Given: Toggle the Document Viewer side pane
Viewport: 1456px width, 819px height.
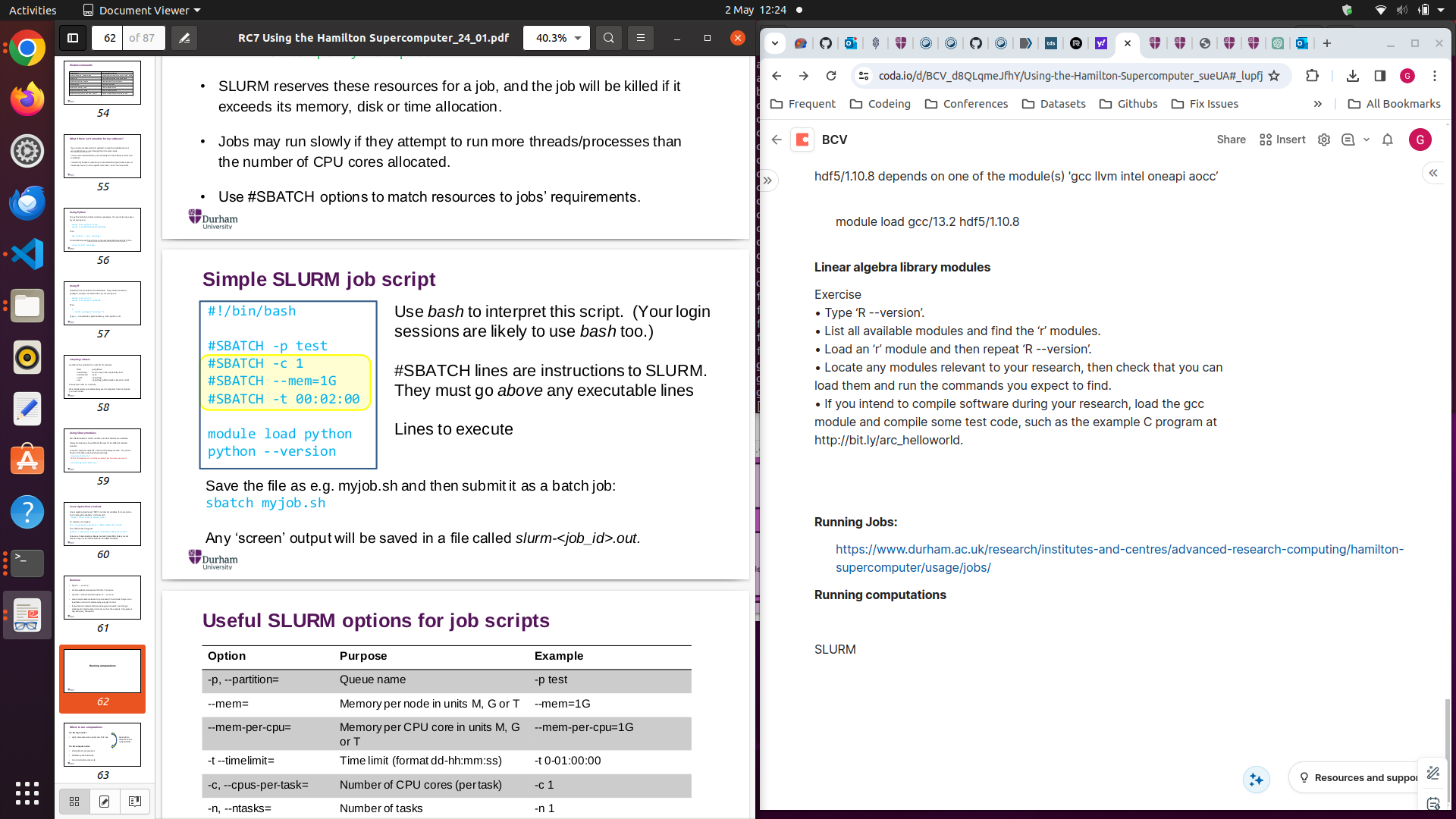Looking at the screenshot, I should [x=72, y=37].
